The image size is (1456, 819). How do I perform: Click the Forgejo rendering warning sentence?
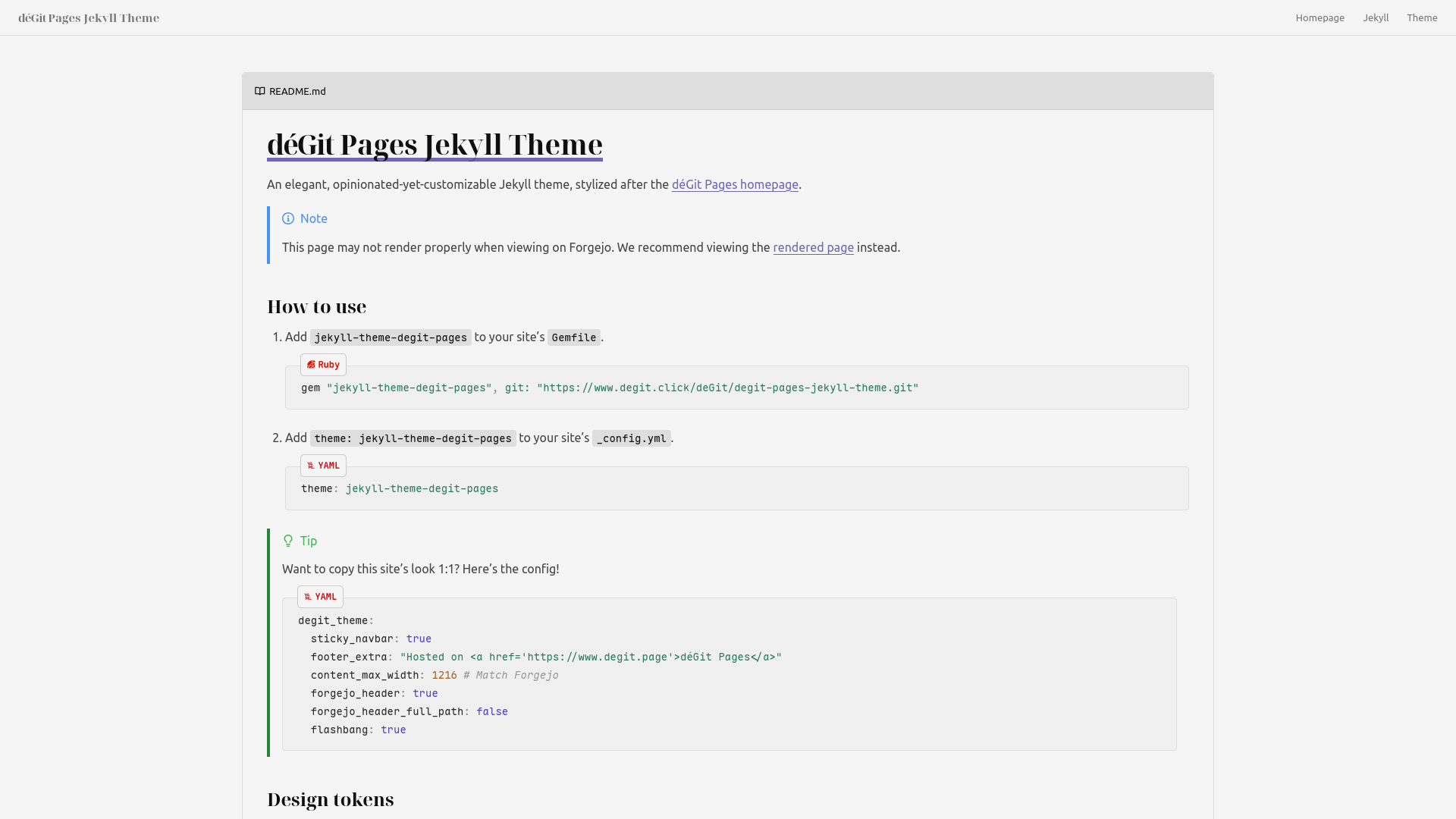click(x=591, y=247)
